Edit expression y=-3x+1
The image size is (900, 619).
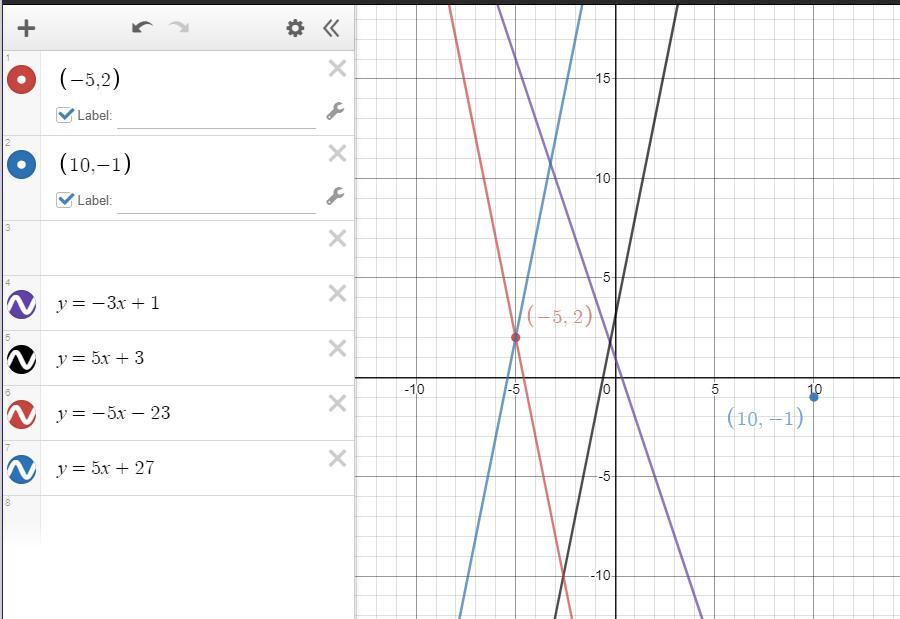108,303
